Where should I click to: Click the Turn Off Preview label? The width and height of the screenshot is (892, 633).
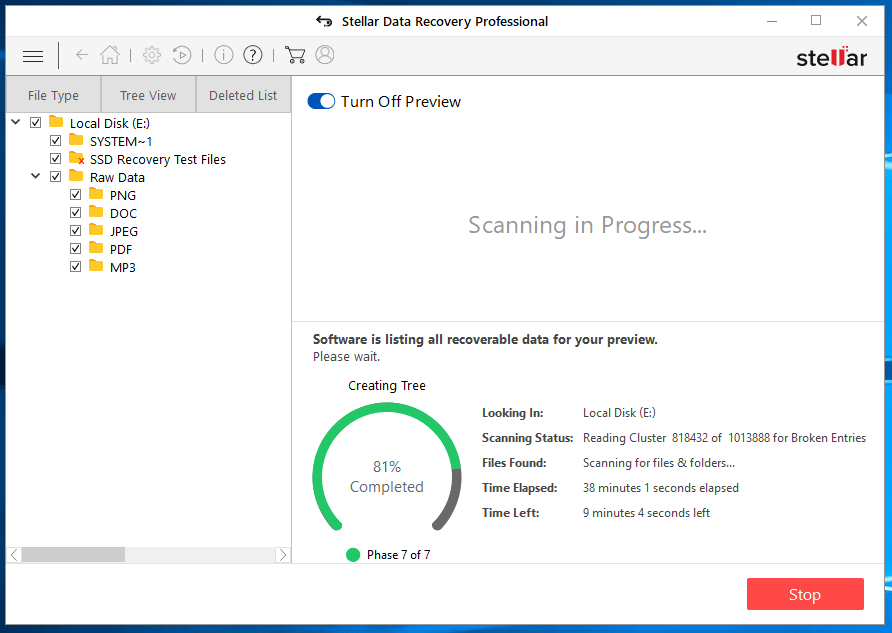tap(401, 102)
